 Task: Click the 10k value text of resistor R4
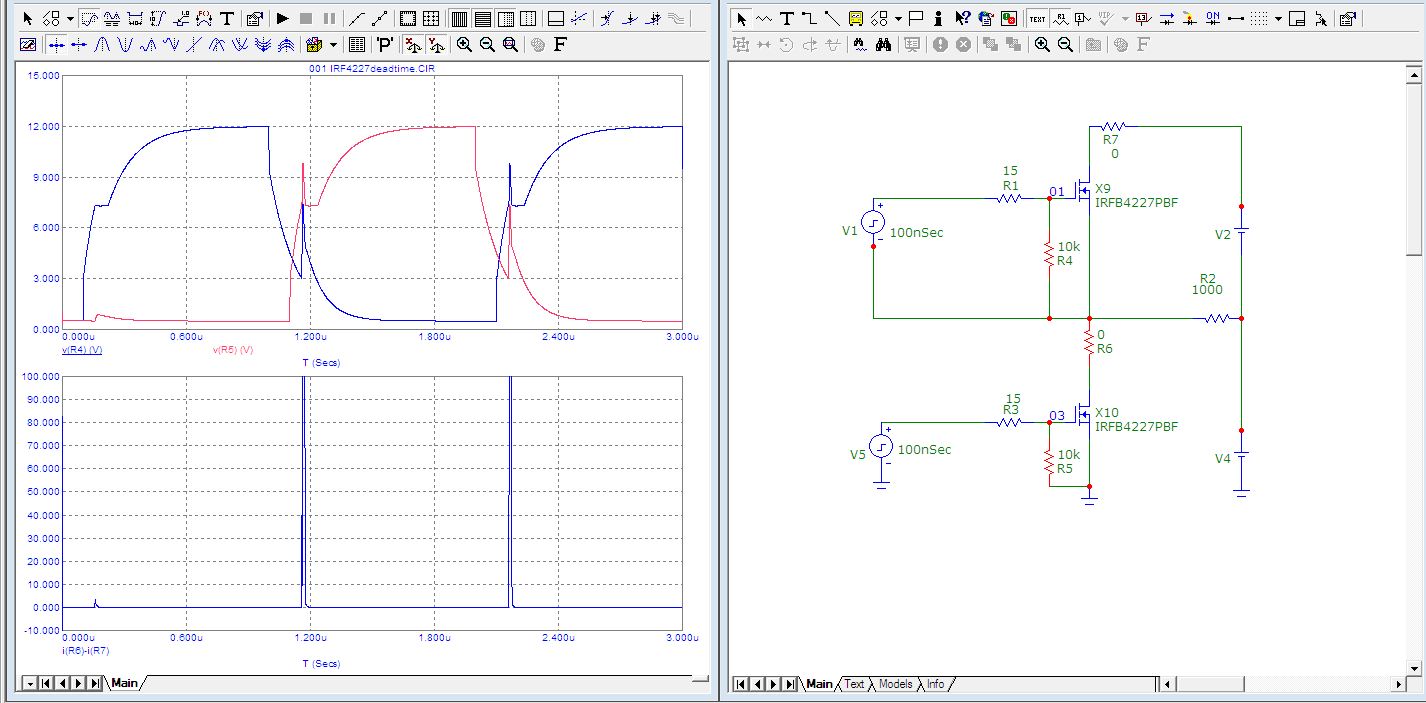coord(1069,246)
